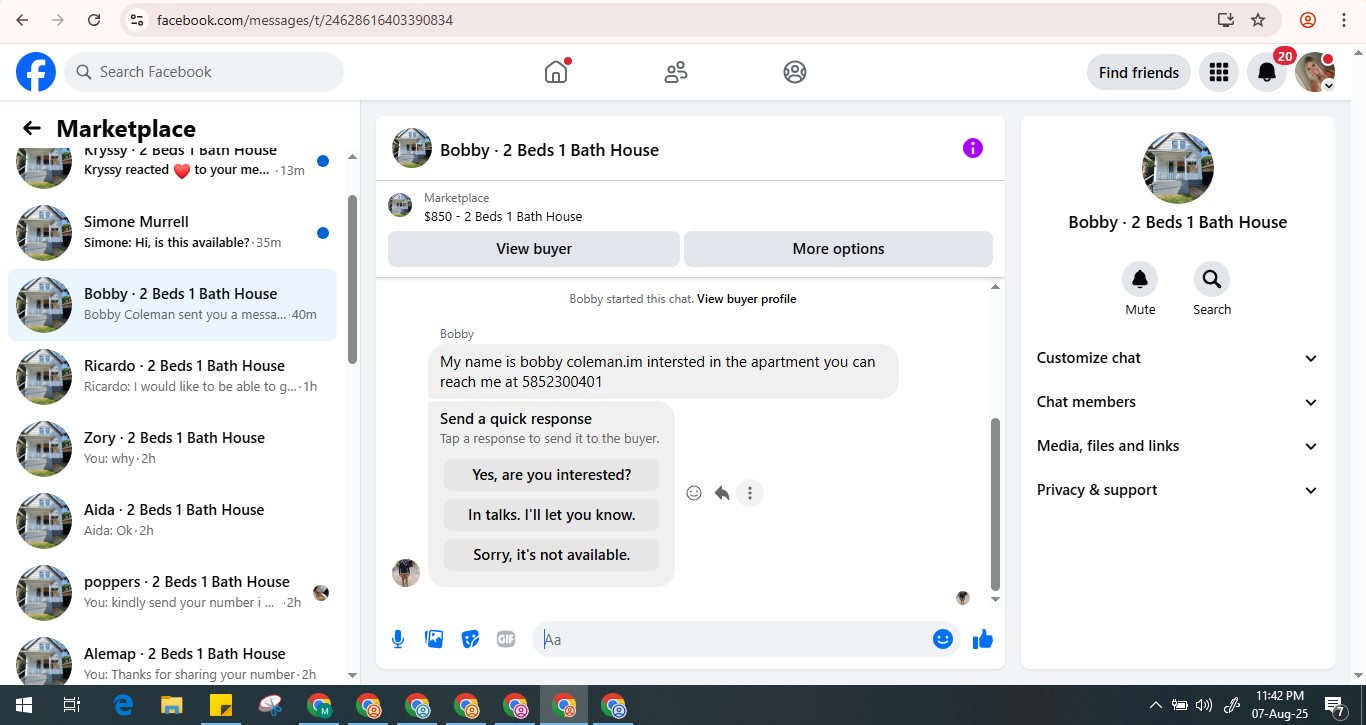Reload the page in browser
This screenshot has width=1366, height=725.
click(x=93, y=20)
